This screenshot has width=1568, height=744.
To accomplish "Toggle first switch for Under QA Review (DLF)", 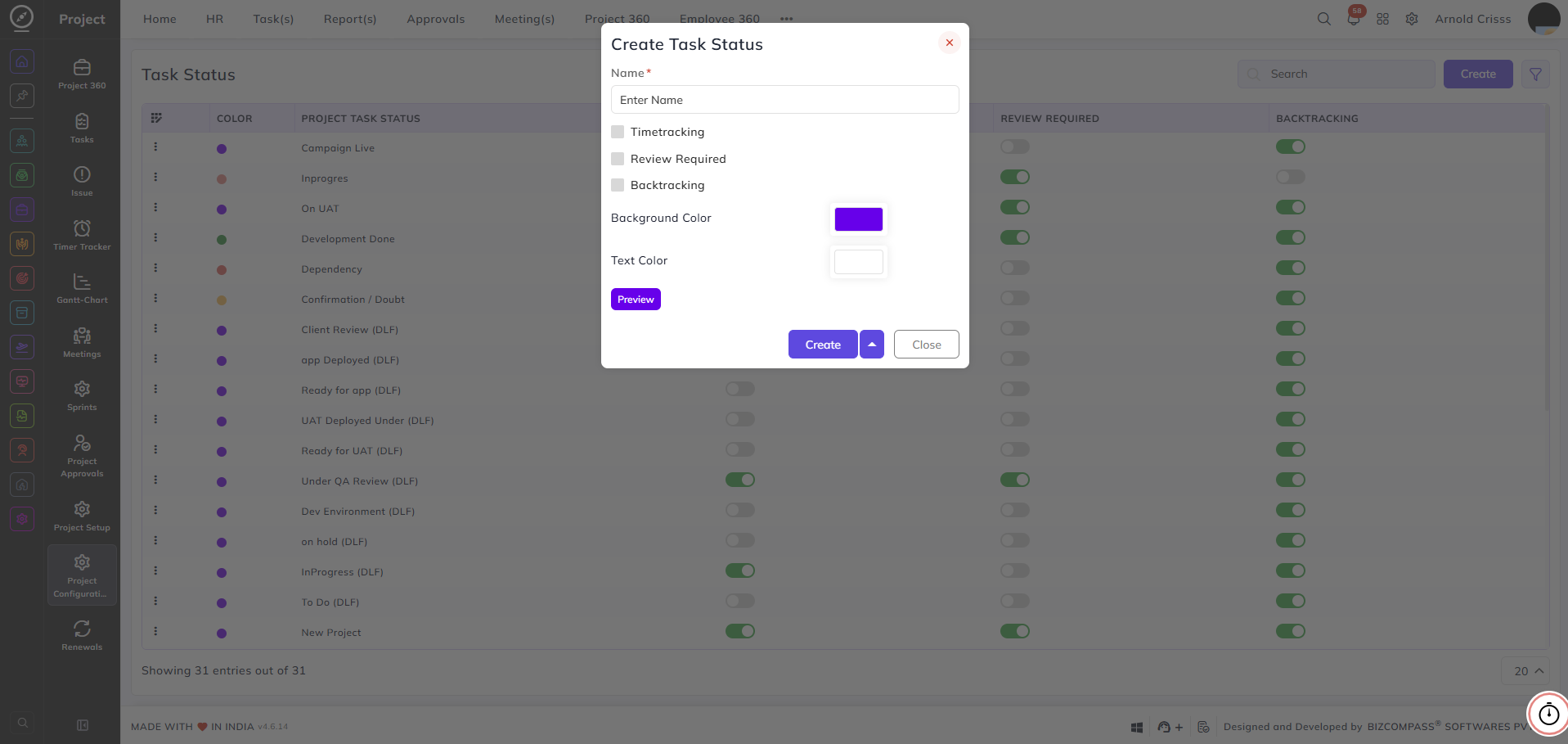I will tap(740, 480).
